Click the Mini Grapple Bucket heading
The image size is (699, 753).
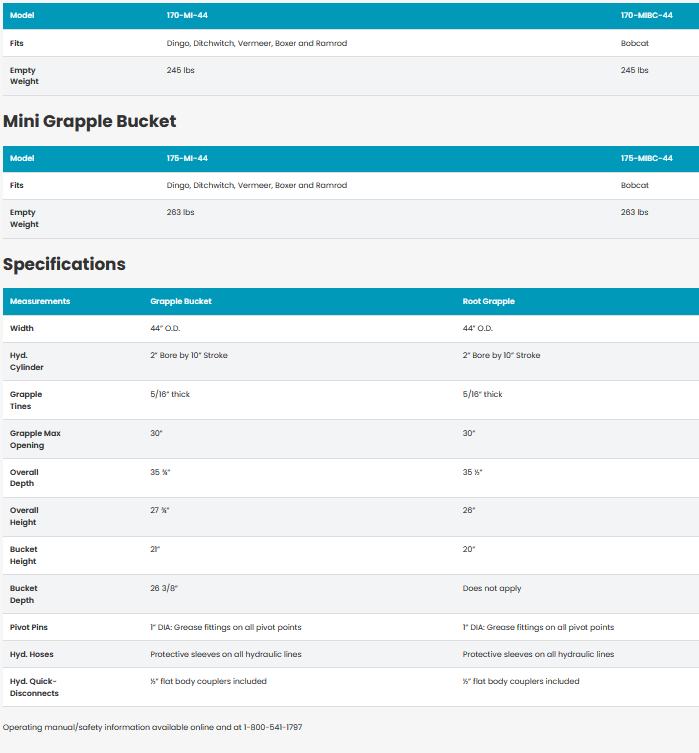click(90, 121)
